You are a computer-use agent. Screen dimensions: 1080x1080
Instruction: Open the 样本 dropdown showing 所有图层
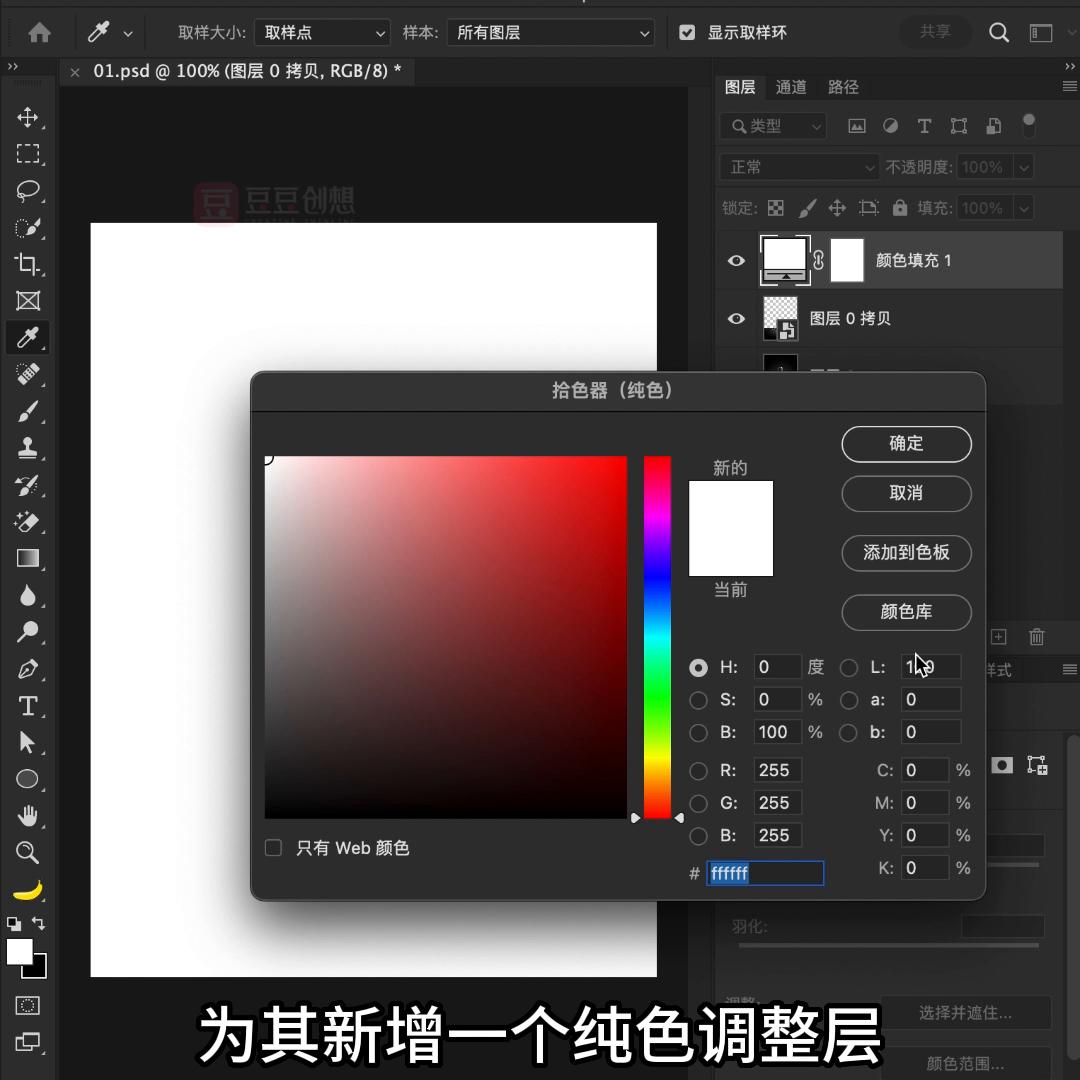[x=550, y=32]
